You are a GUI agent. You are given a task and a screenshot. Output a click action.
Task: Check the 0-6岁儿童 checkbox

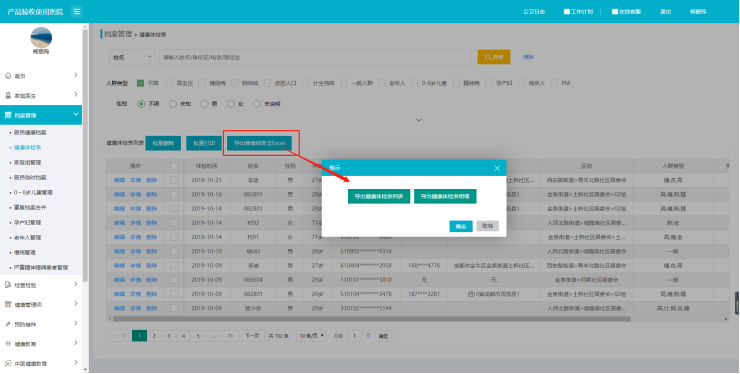point(414,83)
